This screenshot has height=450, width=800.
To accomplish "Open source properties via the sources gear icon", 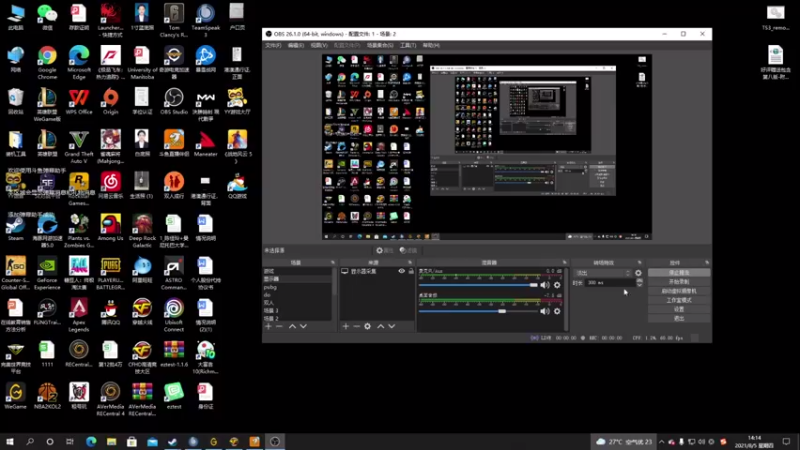I will coord(367,326).
